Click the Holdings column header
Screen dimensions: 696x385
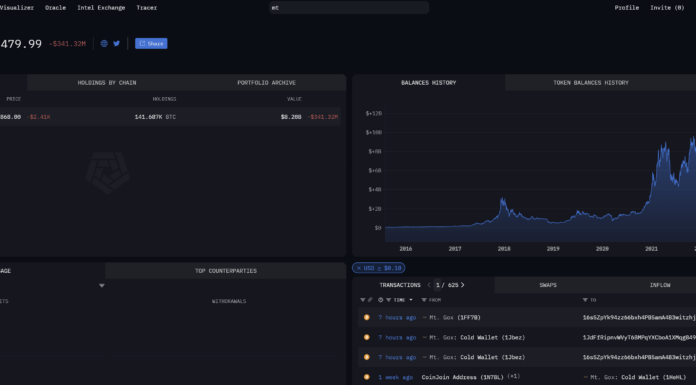[164, 99]
